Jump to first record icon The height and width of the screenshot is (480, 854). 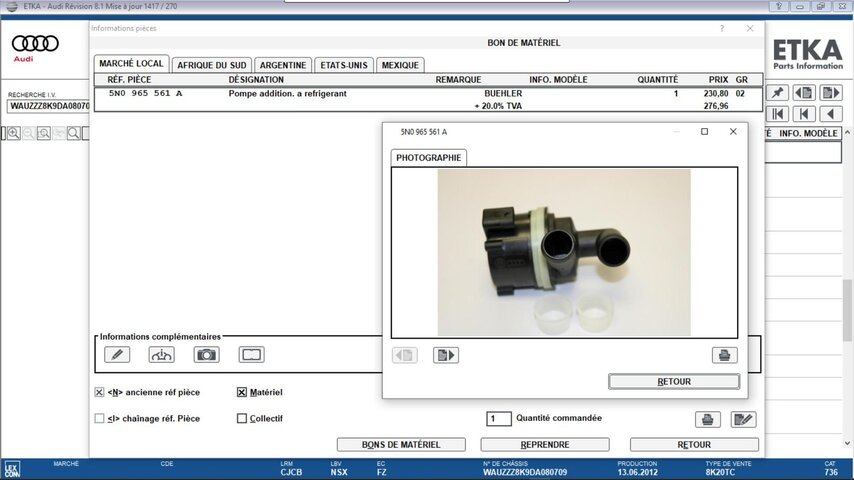tap(778, 114)
